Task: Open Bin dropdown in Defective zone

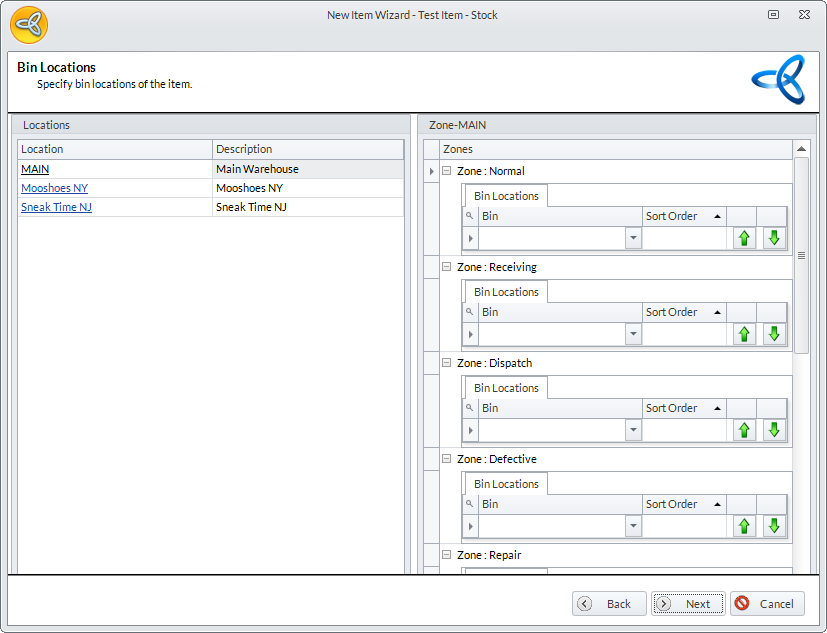Action: [633, 526]
